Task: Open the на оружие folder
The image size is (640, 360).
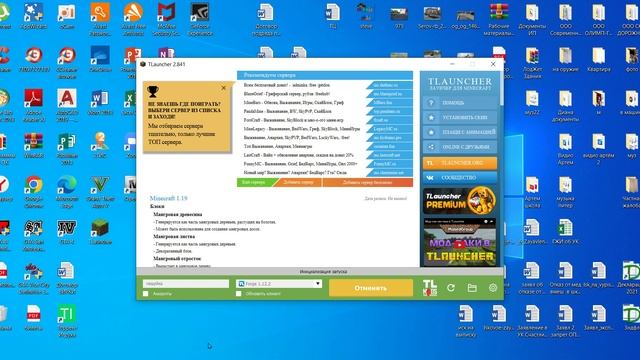Action: tap(565, 59)
